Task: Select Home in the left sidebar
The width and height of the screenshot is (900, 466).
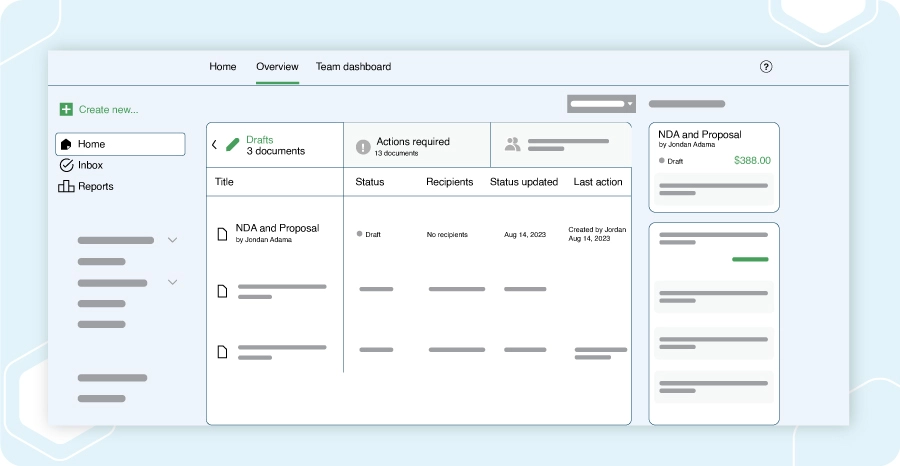Action: tap(120, 144)
